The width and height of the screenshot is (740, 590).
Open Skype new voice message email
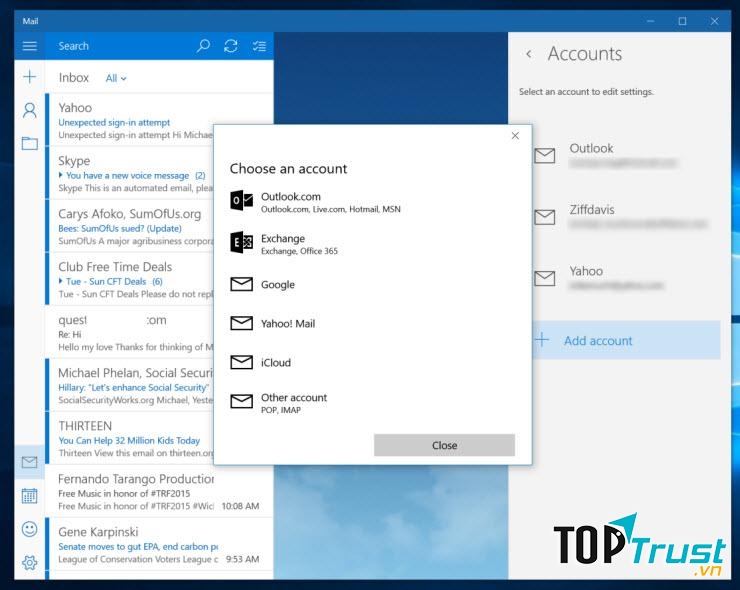[130, 174]
